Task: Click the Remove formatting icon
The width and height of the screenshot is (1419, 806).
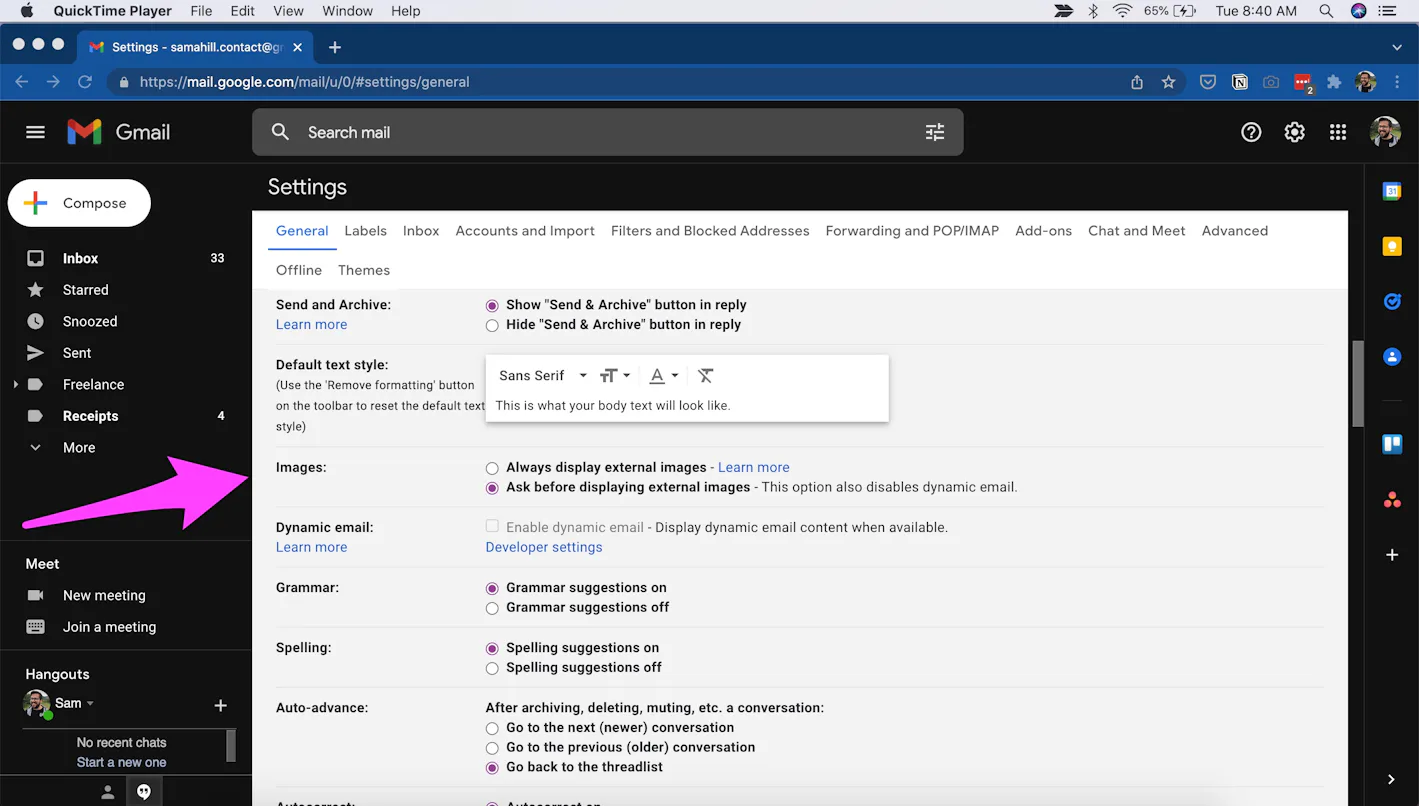Action: 705,376
